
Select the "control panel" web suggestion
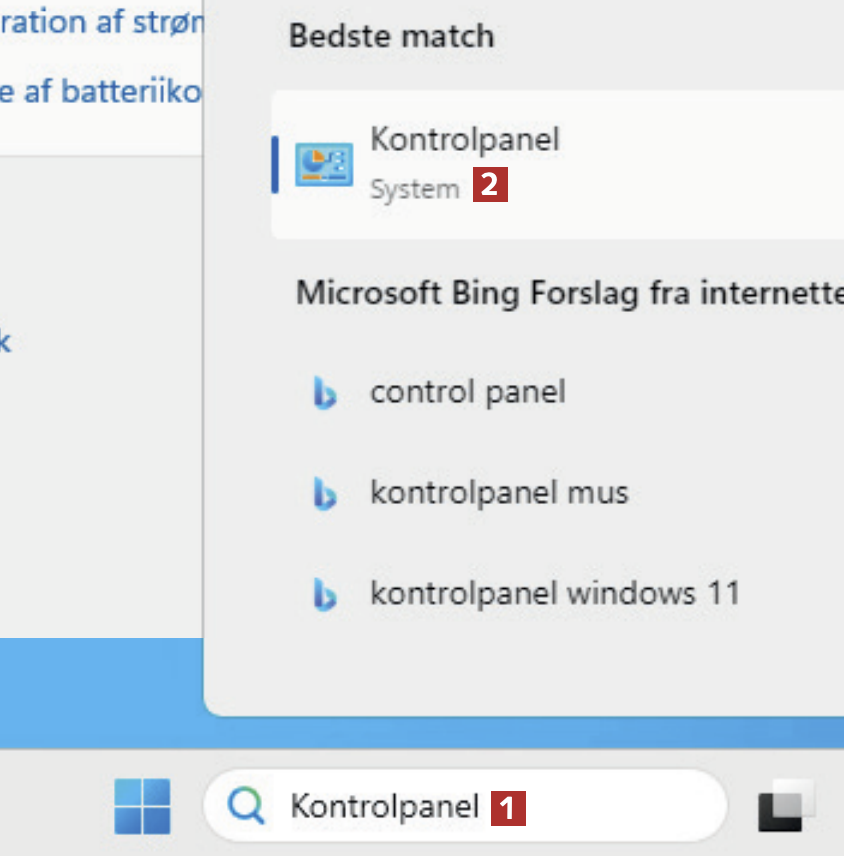(x=468, y=391)
